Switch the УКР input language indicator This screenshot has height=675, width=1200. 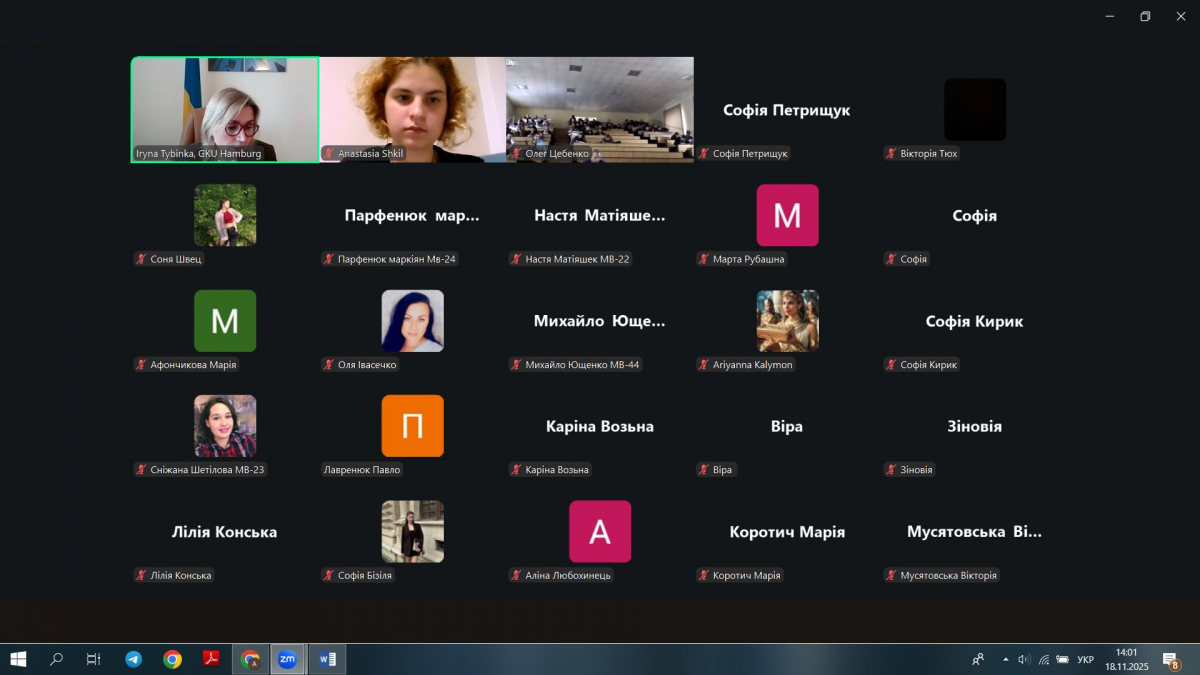click(1085, 659)
